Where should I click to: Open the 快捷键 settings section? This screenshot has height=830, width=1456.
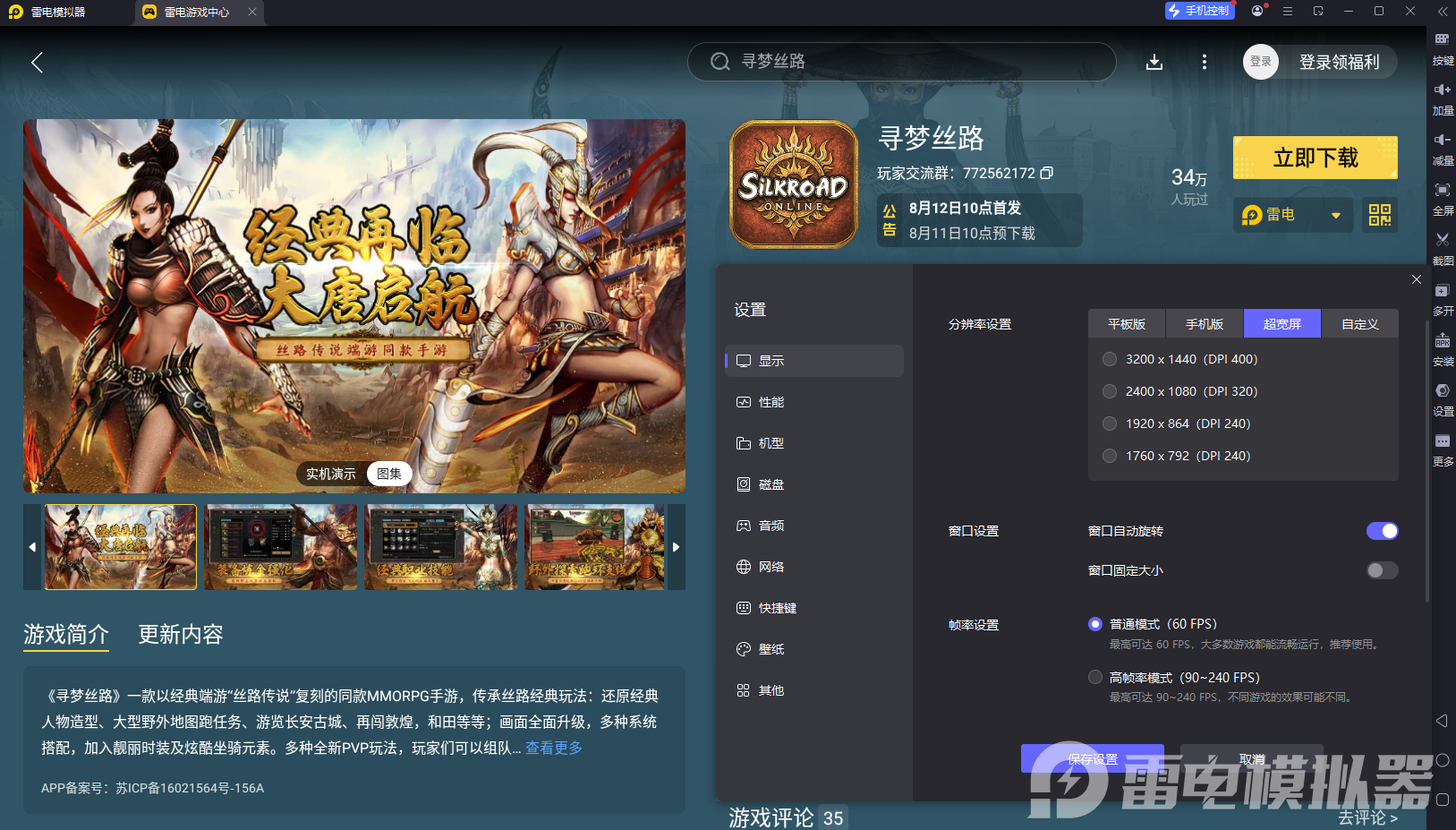click(x=814, y=608)
